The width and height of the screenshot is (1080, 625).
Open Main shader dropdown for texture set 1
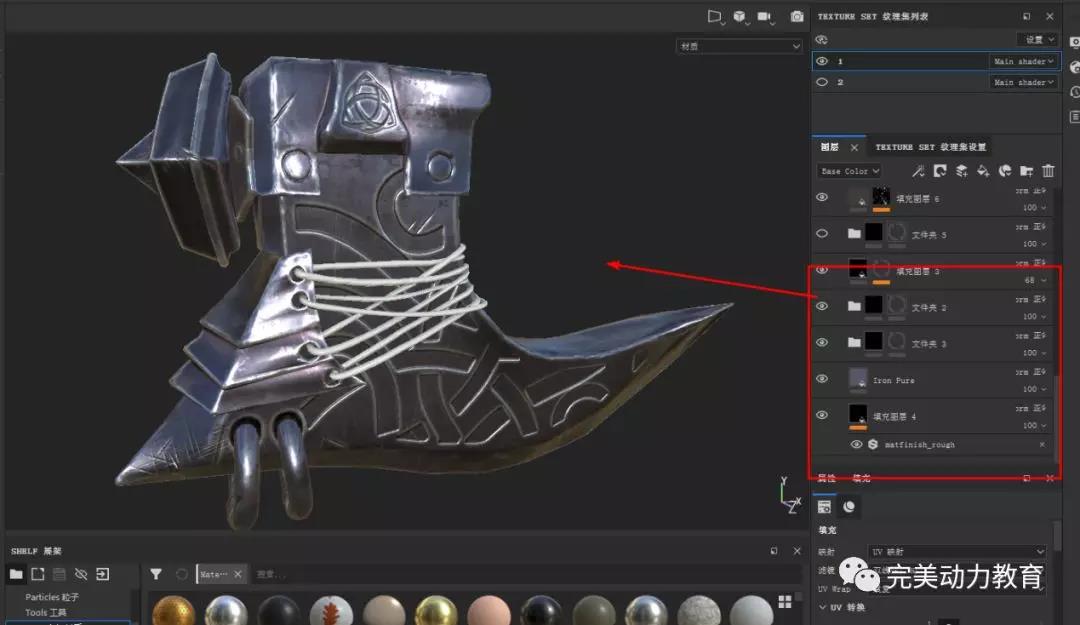click(1024, 61)
